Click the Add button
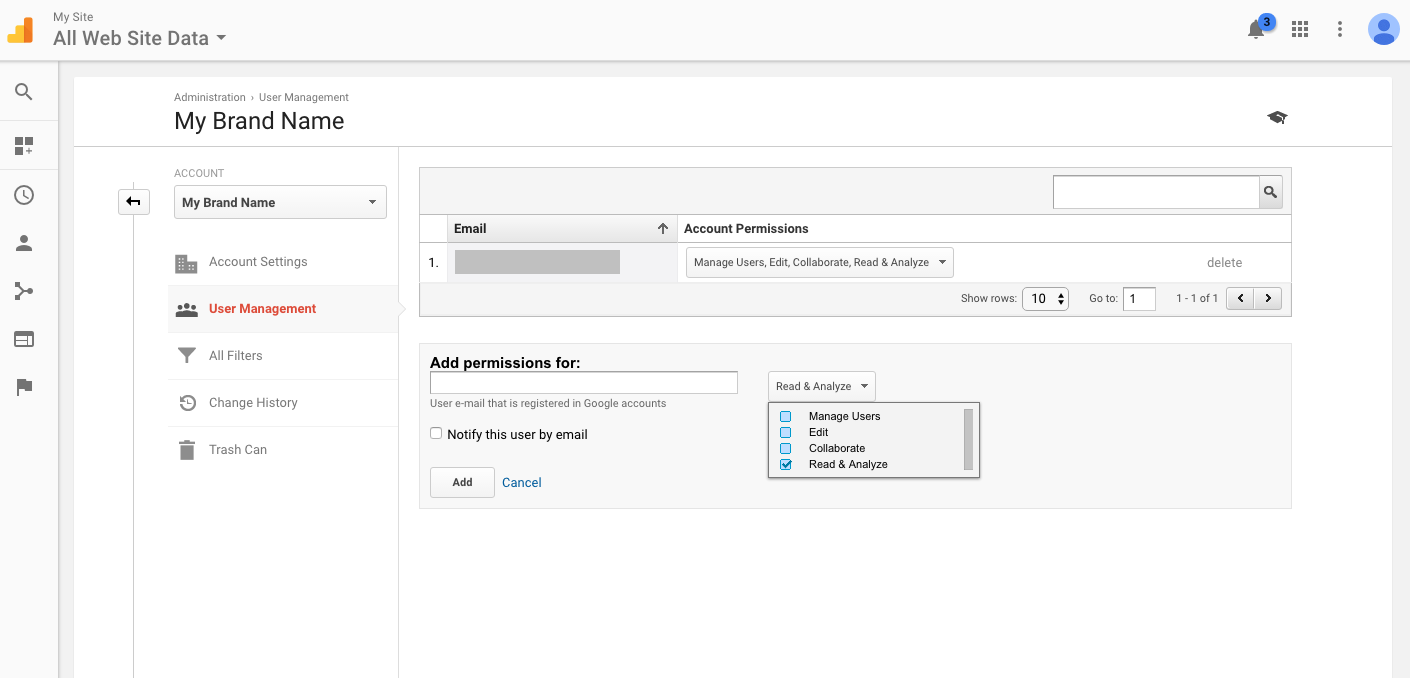The height and width of the screenshot is (678, 1410). pos(462,482)
